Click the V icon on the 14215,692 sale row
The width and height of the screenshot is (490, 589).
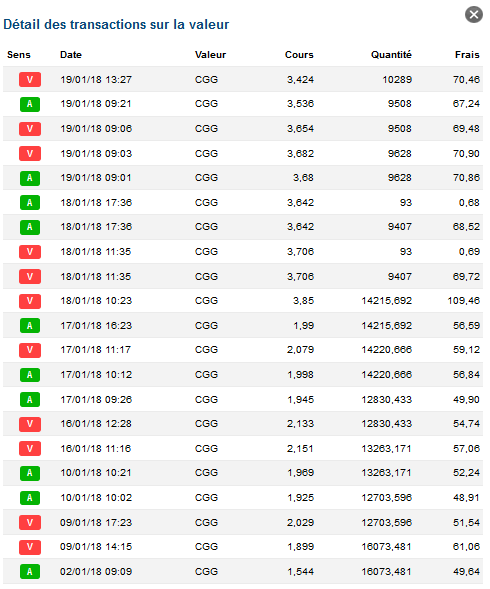30,301
